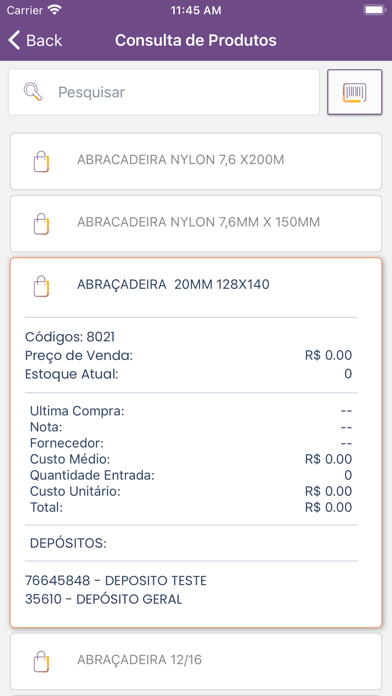Tap the DEPÓSITOS section header

68,544
